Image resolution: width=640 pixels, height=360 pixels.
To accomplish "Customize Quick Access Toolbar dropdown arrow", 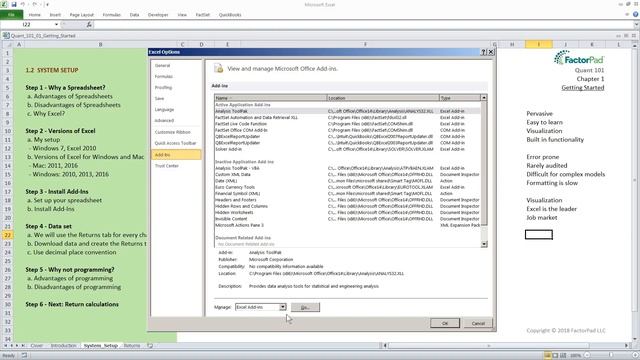I will click(47, 4).
